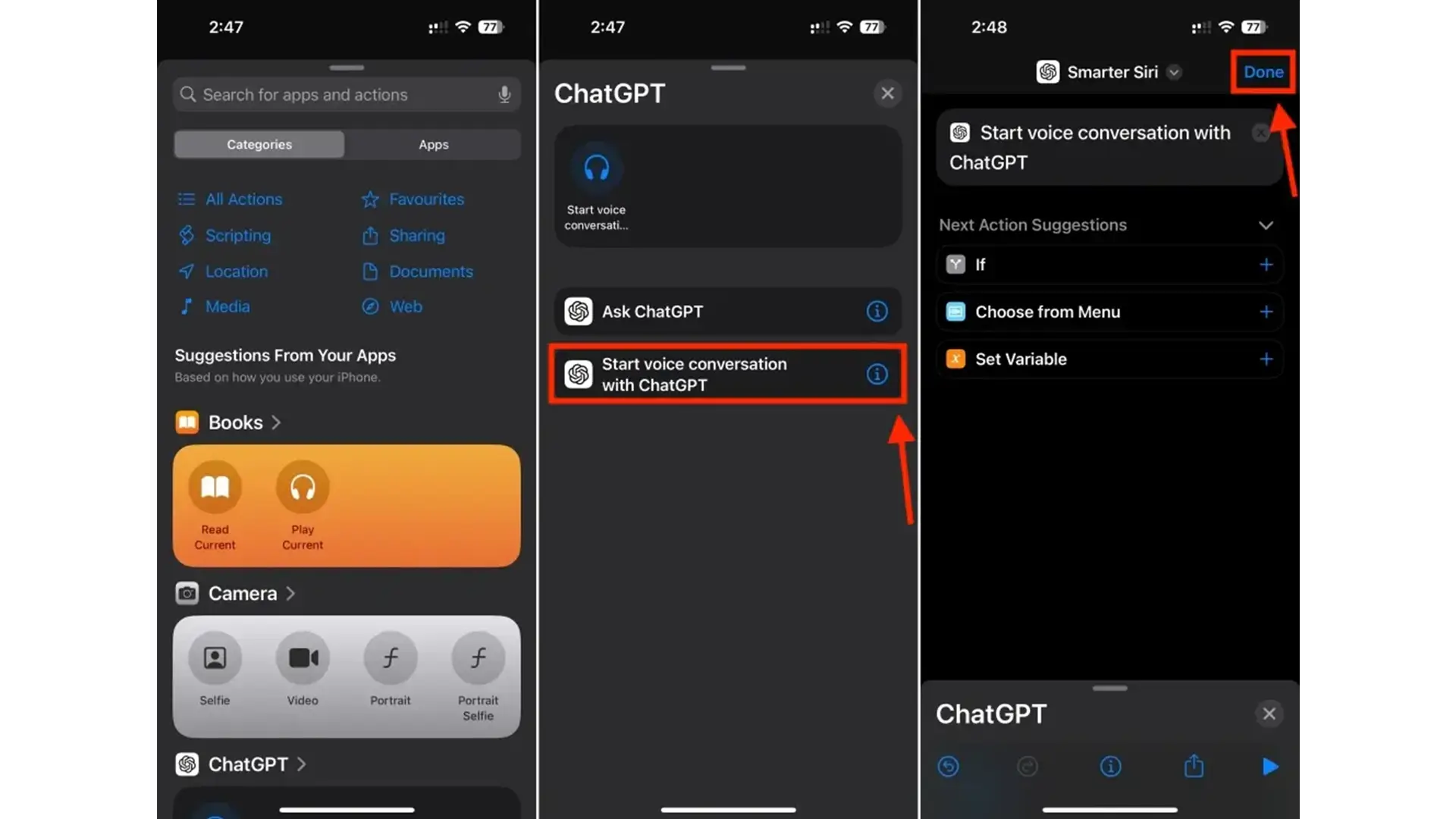Click Done button to finish shortcut
Screen dimensions: 1456x819
click(x=1263, y=71)
